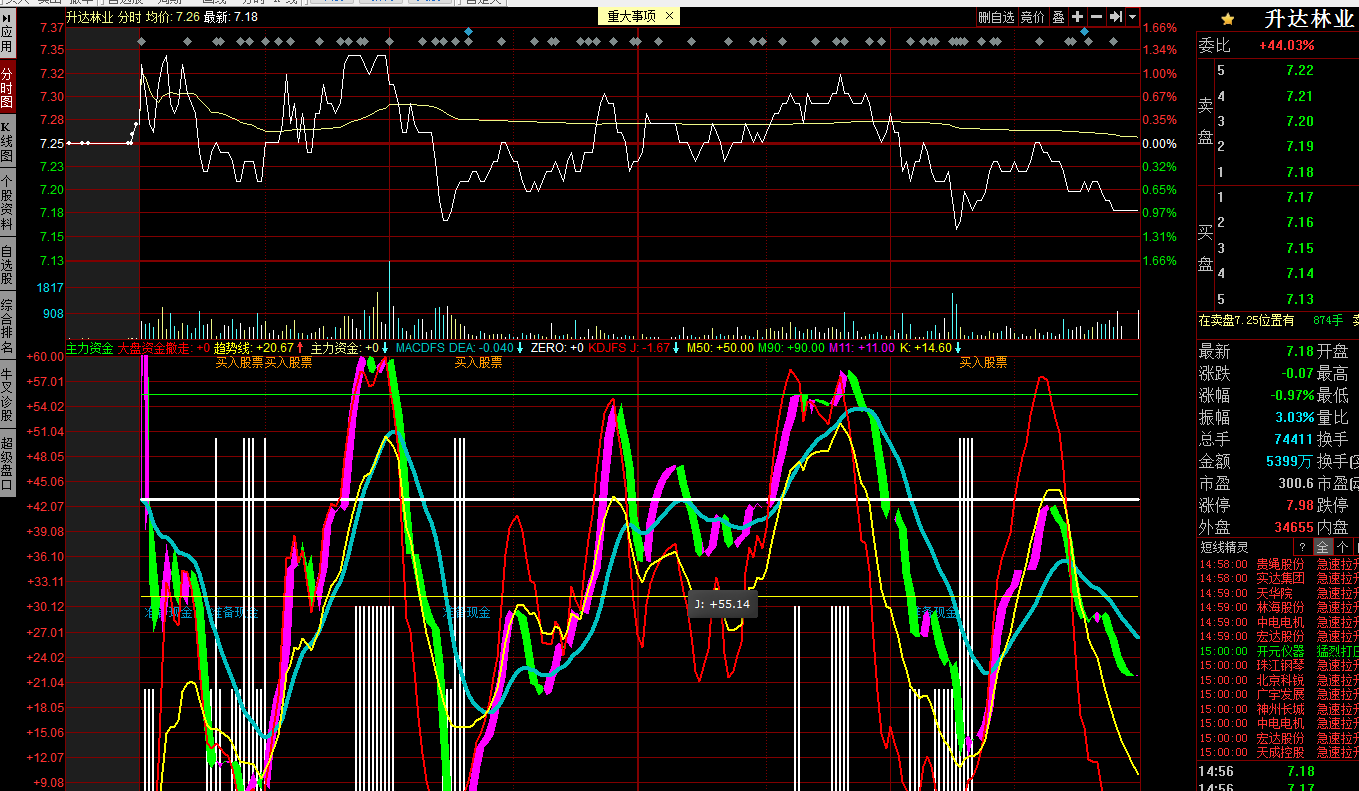This screenshot has width=1359, height=791.
Task: Click the 委比 +44.03% value
Action: click(x=1286, y=46)
